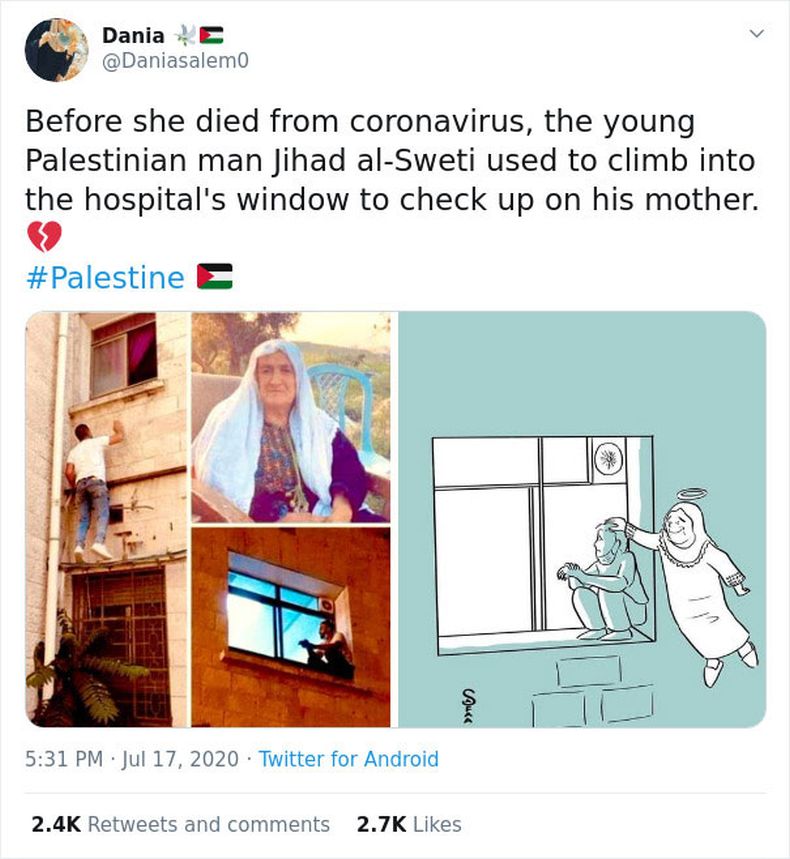This screenshot has height=859, width=790.
Task: Open the Twitter for Android source link
Action: [x=348, y=759]
